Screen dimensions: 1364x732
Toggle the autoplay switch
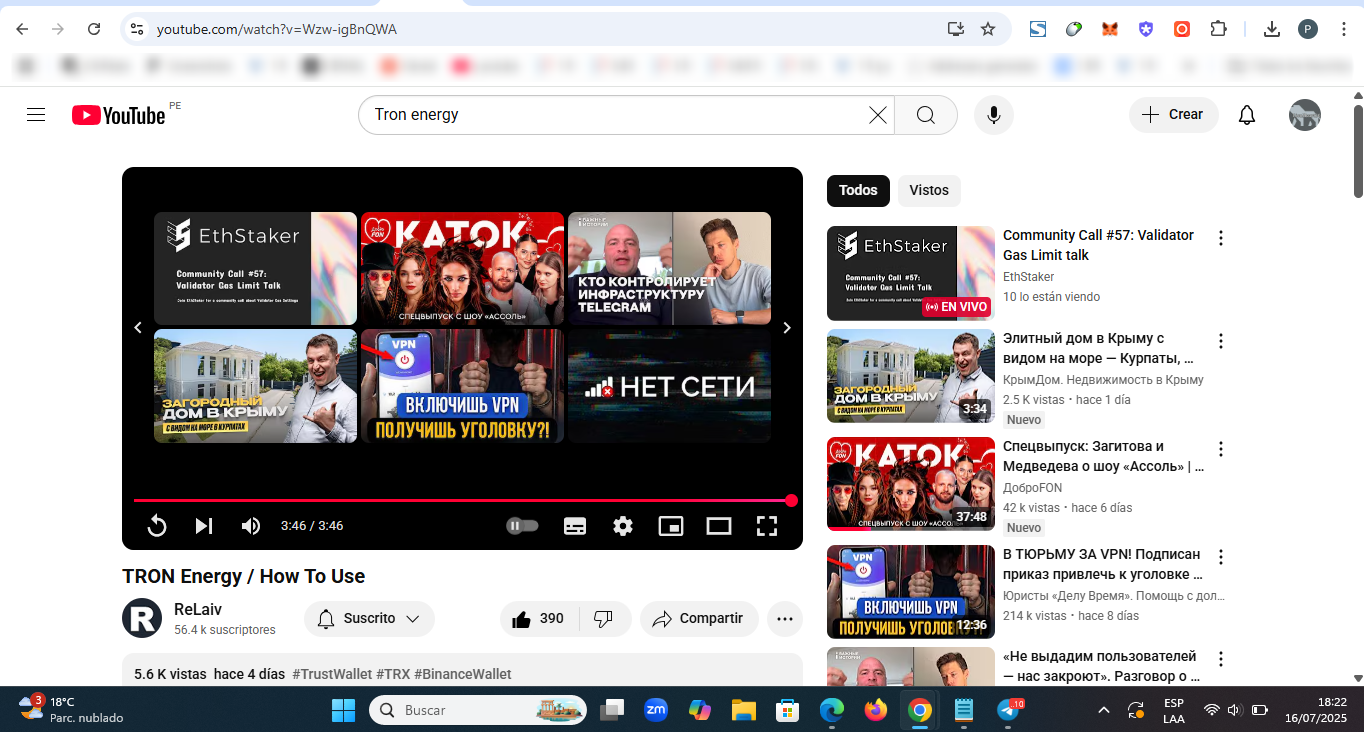(522, 526)
